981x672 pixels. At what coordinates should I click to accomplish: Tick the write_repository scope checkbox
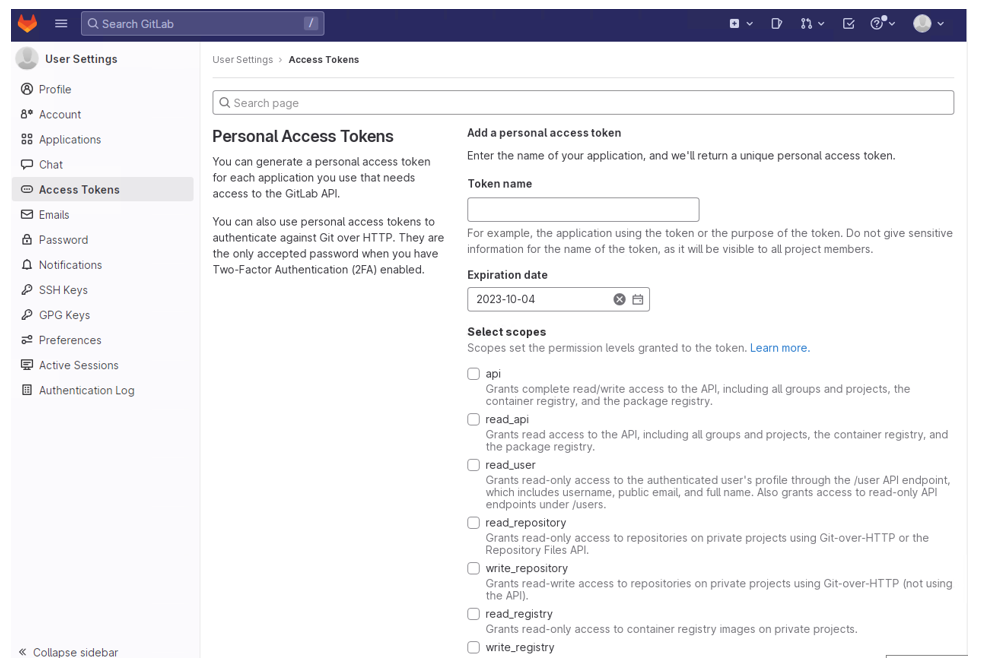[474, 568]
